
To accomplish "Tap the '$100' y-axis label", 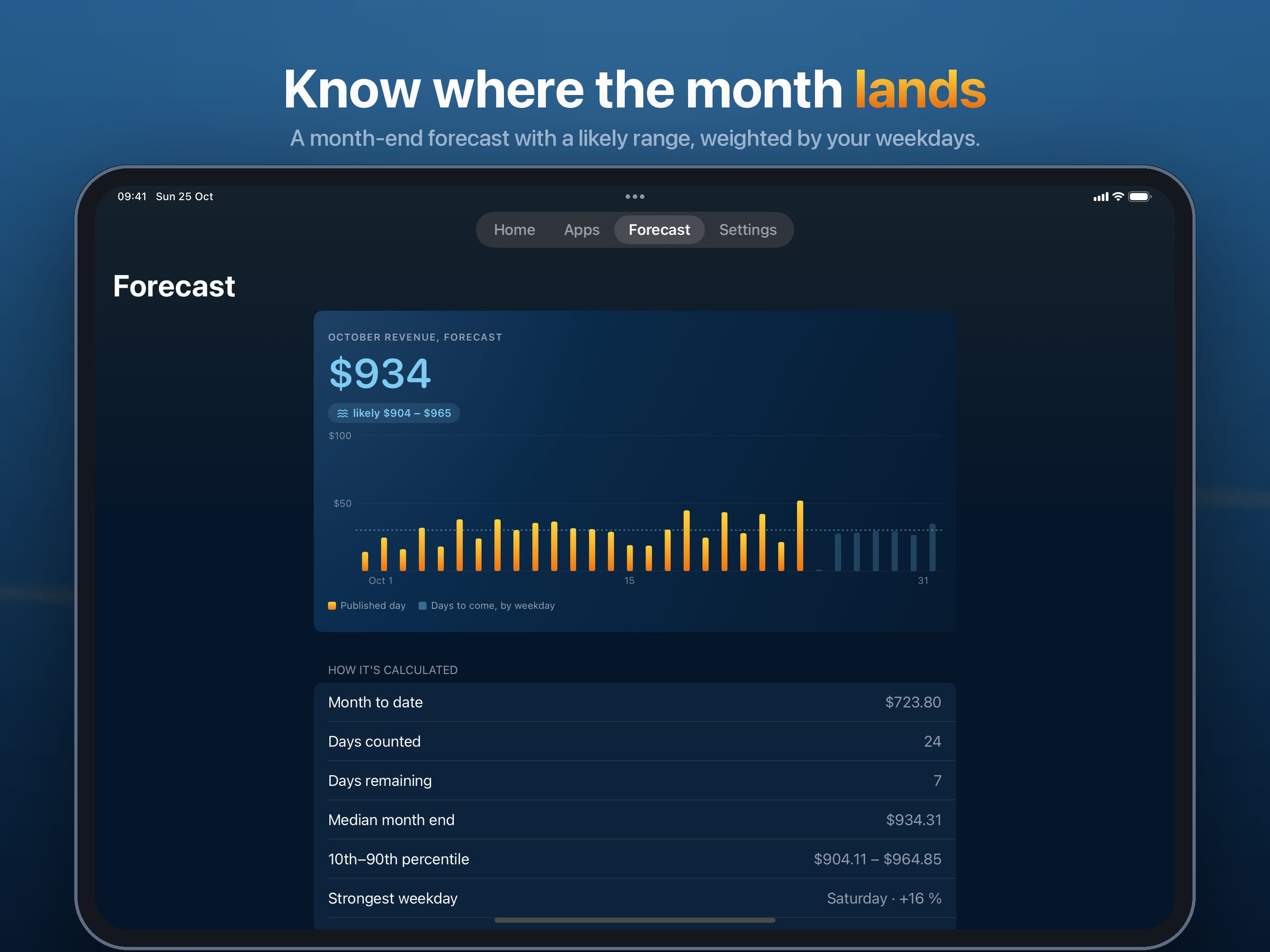I will (x=340, y=435).
